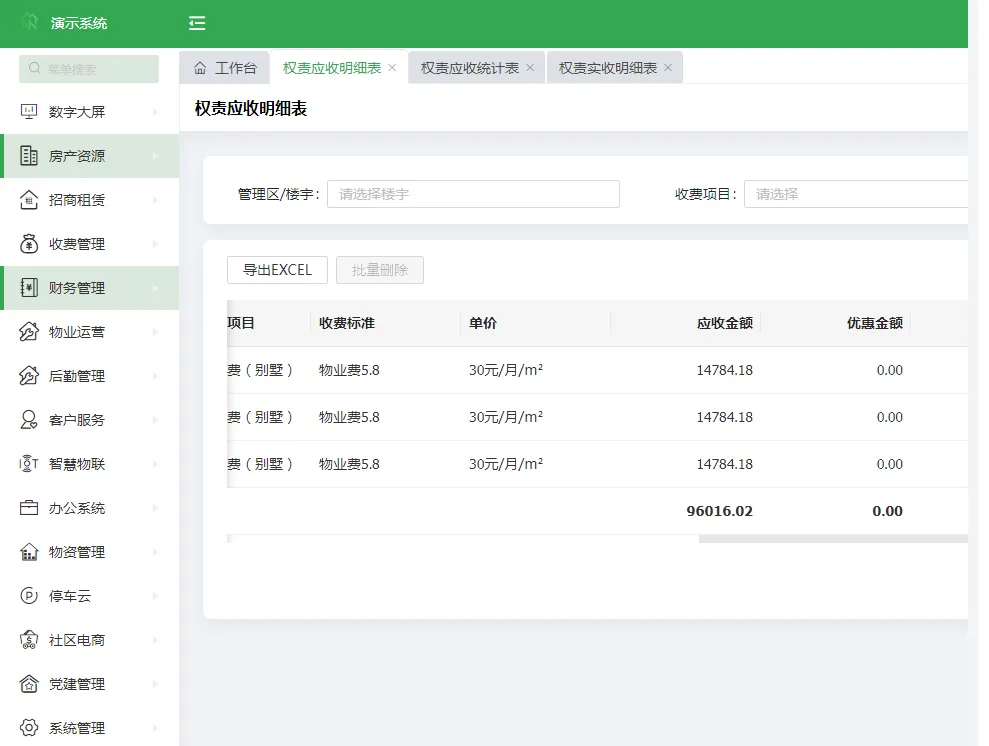Click the 客户服务 person icon
The width and height of the screenshot is (989, 746).
[x=29, y=420]
